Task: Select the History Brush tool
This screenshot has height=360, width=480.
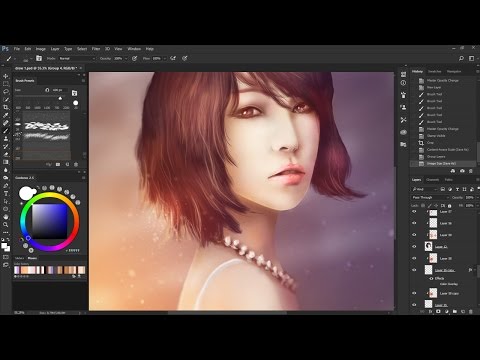Action: (6, 147)
